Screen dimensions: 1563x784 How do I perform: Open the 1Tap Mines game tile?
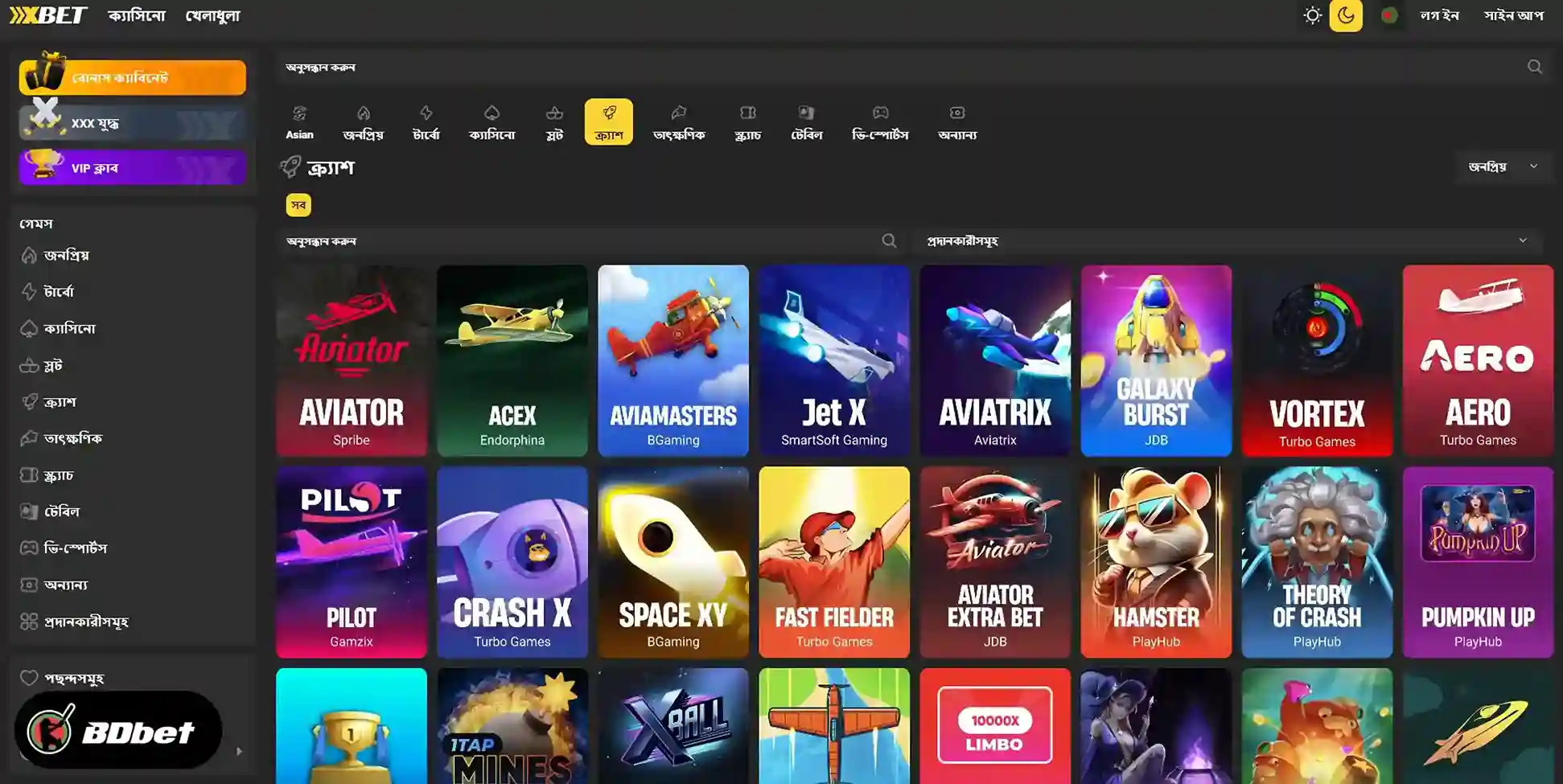tap(512, 726)
